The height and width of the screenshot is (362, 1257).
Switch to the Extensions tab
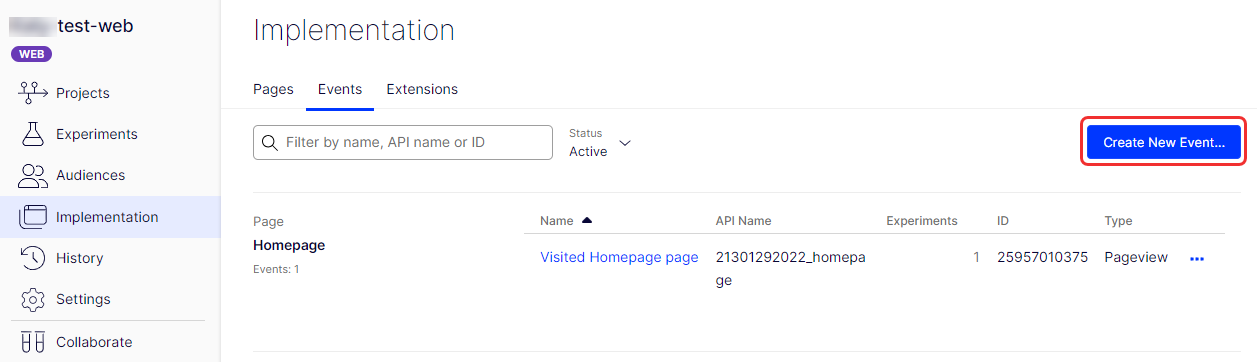[x=422, y=89]
